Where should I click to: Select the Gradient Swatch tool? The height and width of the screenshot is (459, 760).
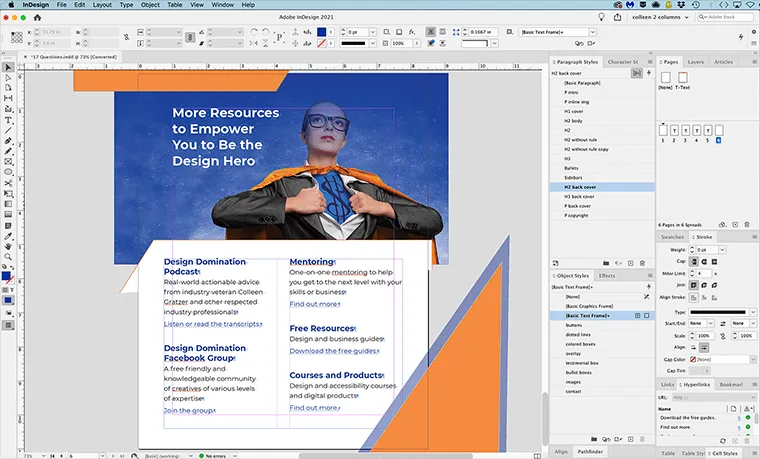coord(8,204)
